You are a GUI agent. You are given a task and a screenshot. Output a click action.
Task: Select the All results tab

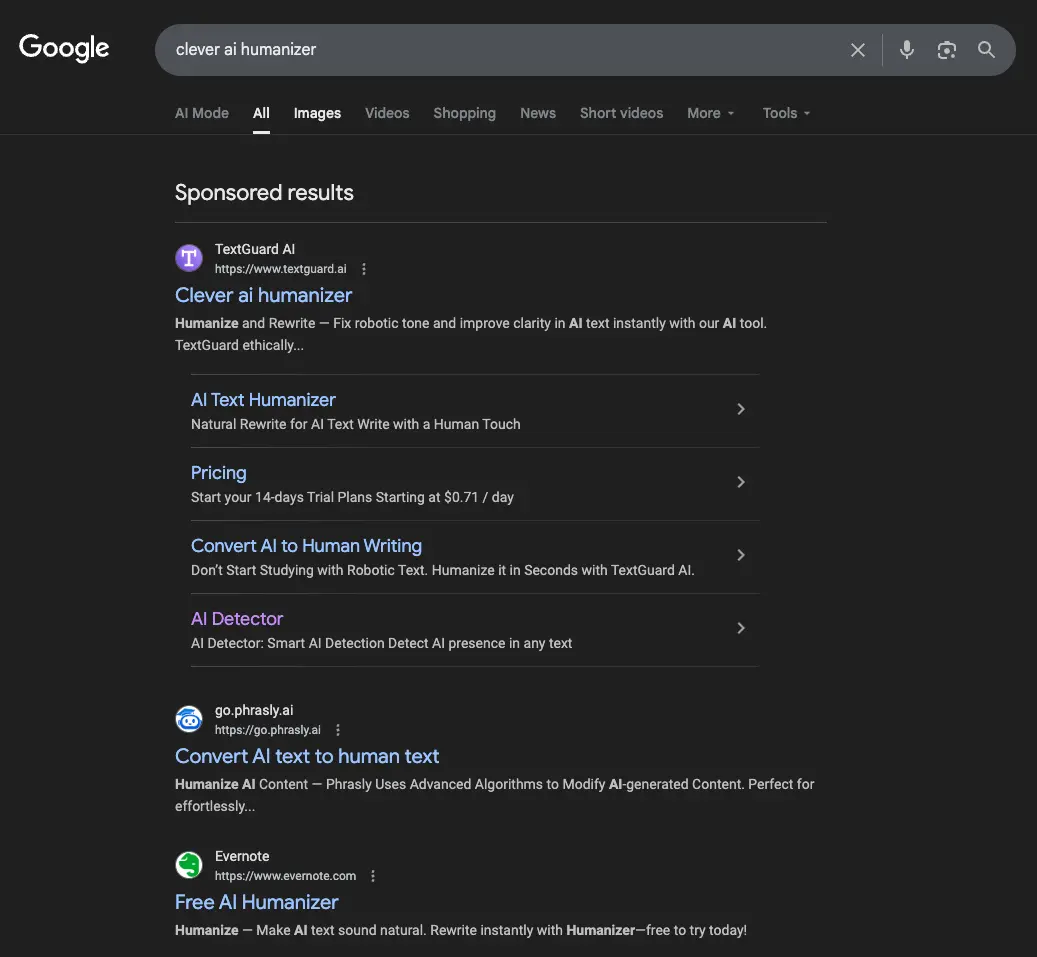point(261,113)
